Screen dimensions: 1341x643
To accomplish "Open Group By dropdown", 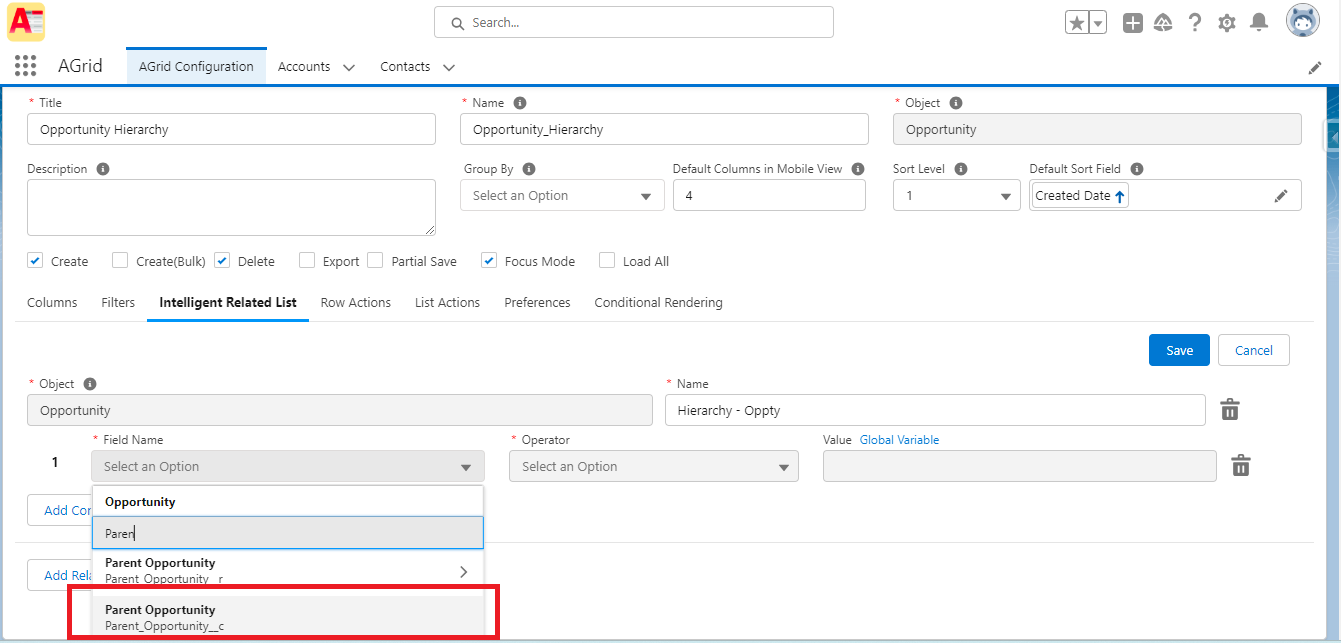I will [x=562, y=196].
